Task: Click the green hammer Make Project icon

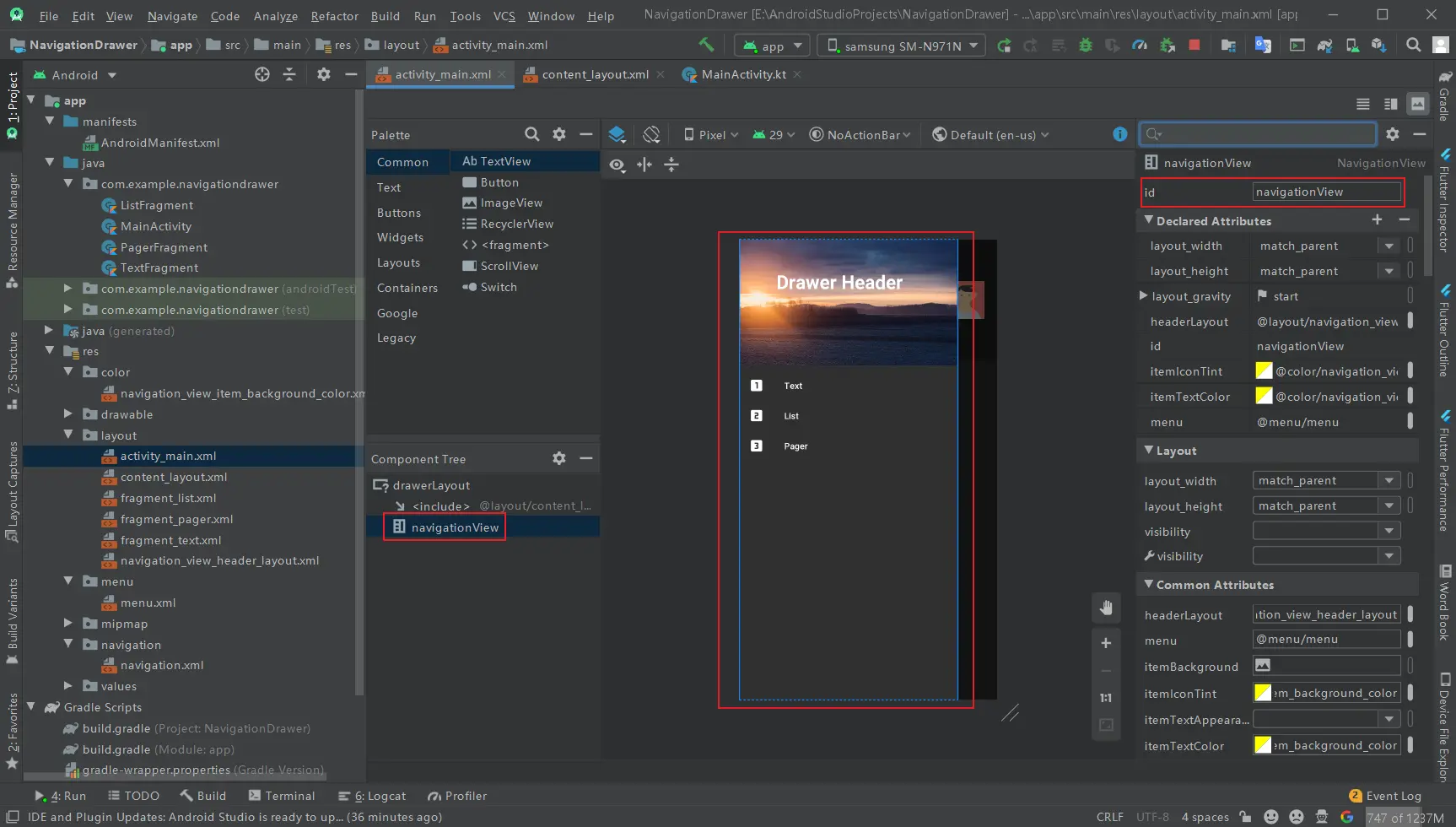Action: (x=706, y=45)
